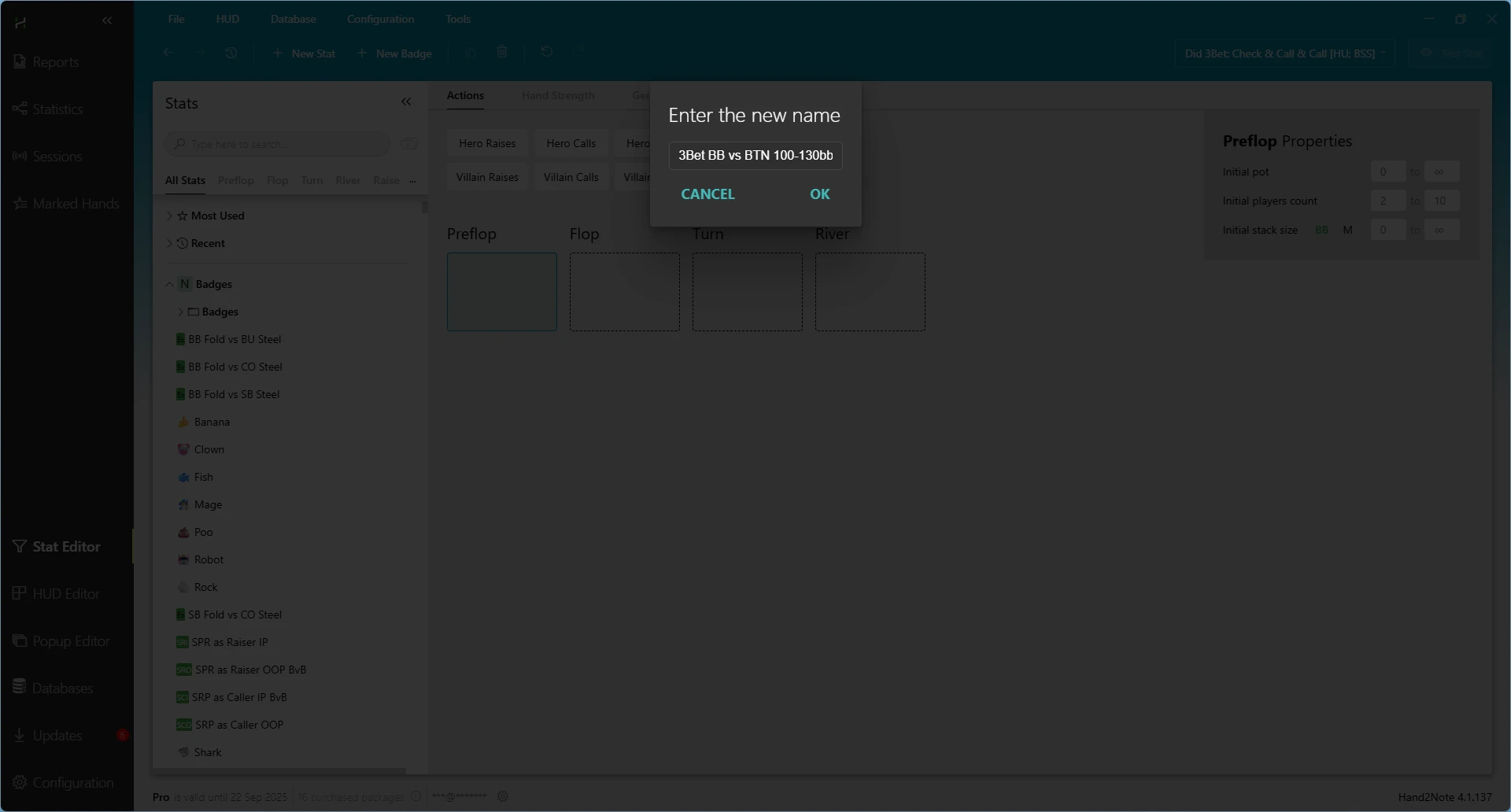1511x812 pixels.
Task: Collapse the Stats panel with double chevron
Action: [x=406, y=102]
